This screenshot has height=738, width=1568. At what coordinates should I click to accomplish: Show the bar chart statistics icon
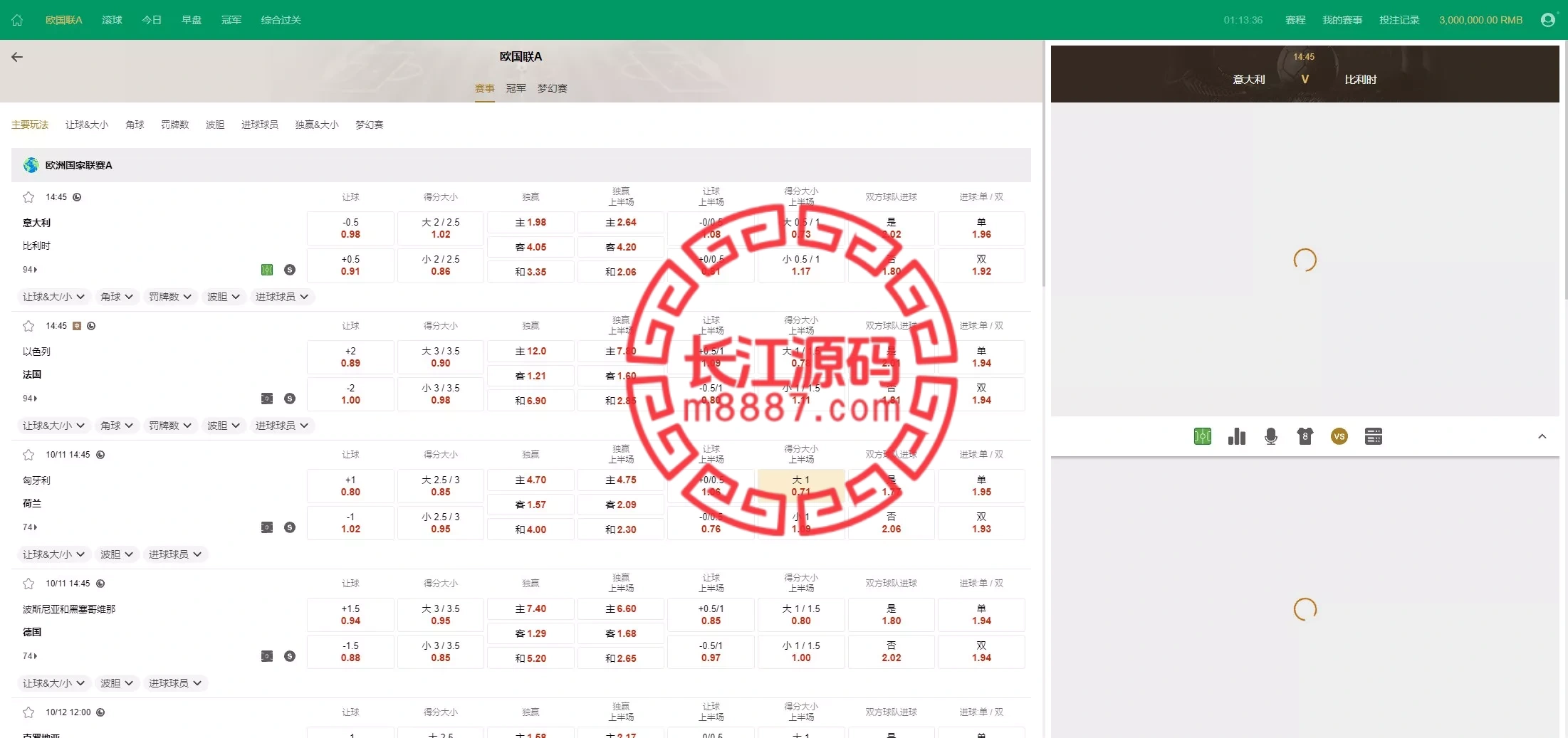1237,436
